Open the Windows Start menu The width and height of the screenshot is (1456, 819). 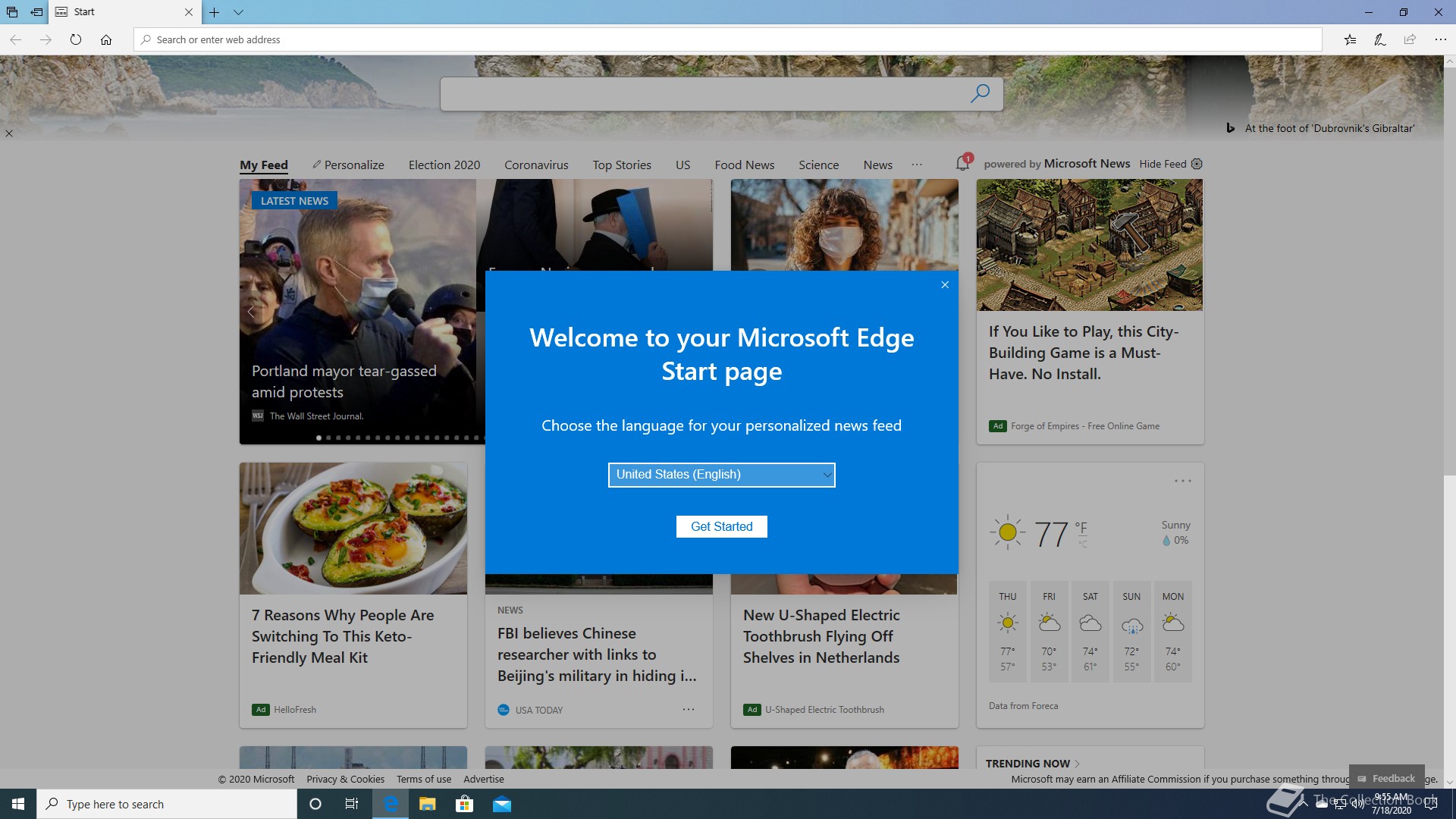pyautogui.click(x=18, y=804)
